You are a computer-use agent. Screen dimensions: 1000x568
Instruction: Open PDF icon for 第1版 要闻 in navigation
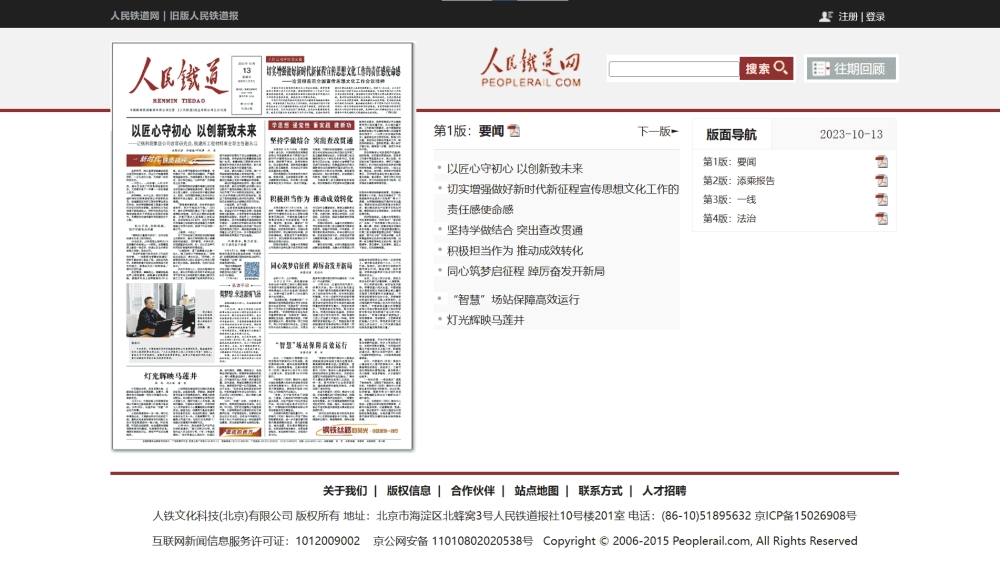point(881,161)
